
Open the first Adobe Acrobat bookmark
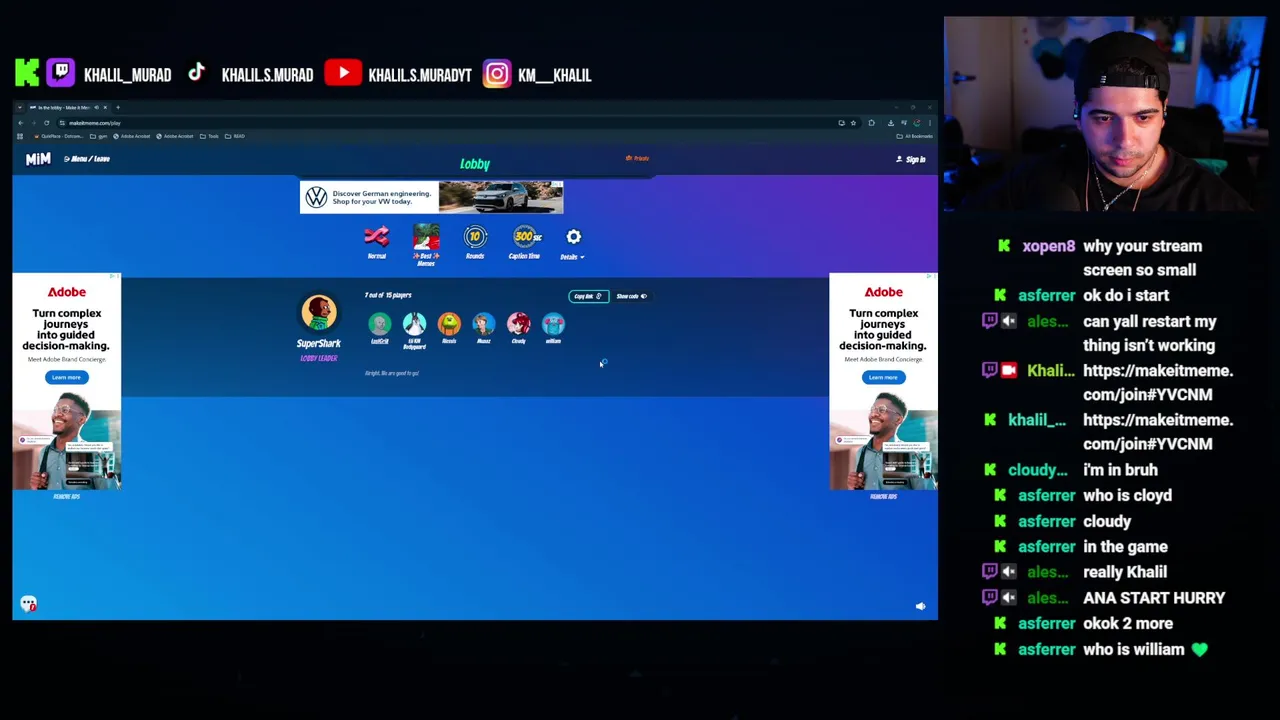131,136
